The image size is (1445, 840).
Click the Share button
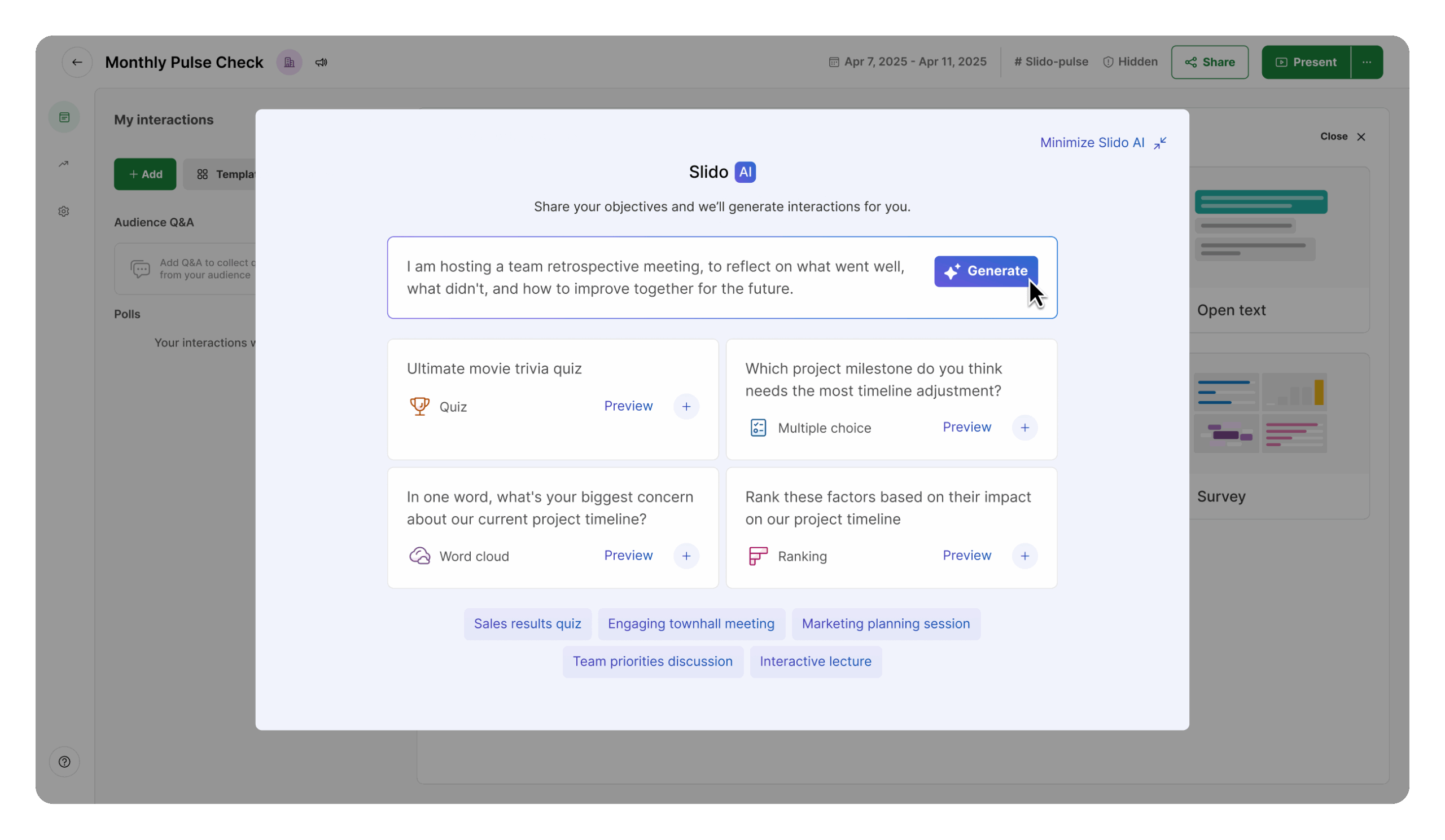(x=1209, y=62)
